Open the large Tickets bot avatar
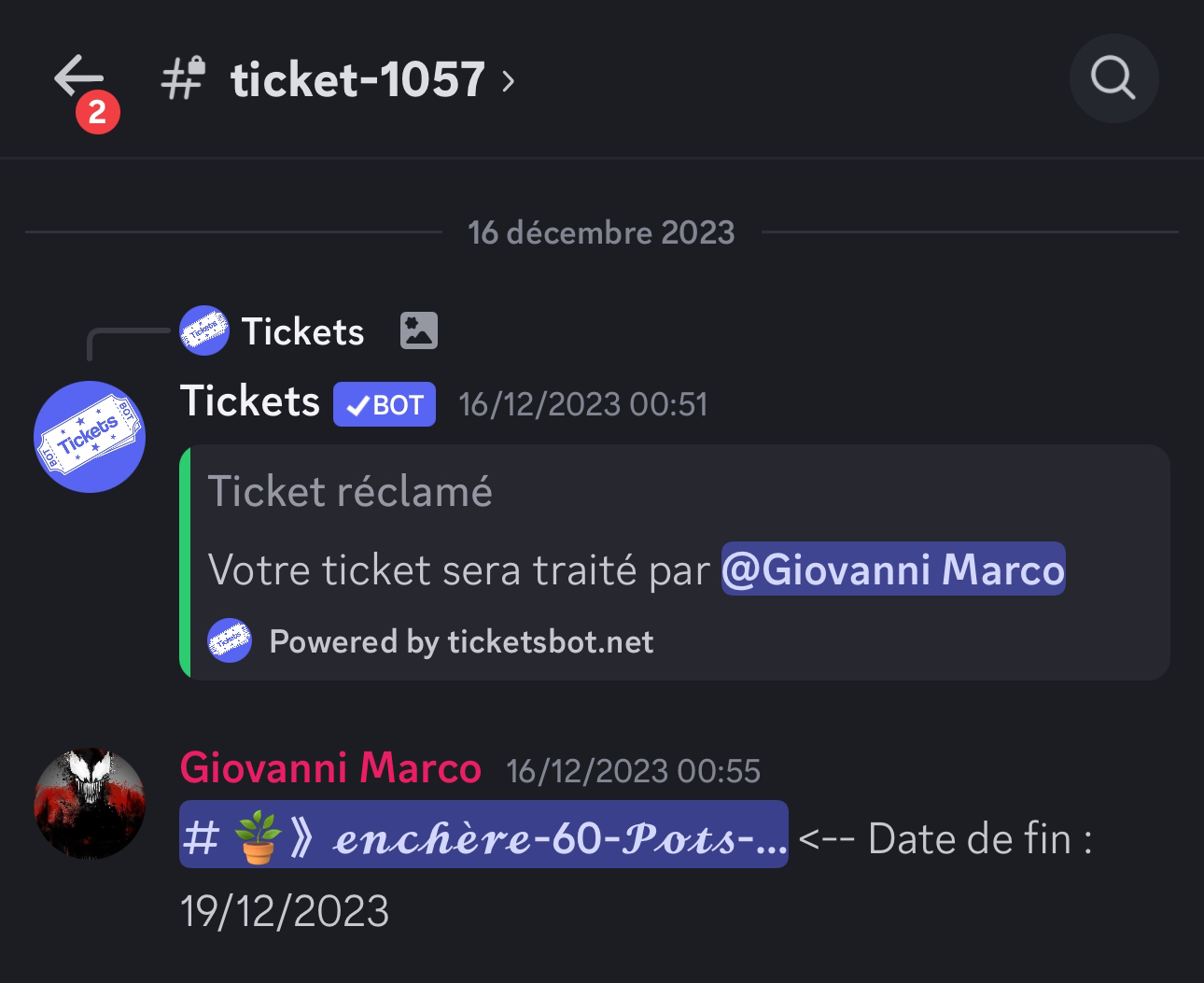1204x983 pixels. 90,436
